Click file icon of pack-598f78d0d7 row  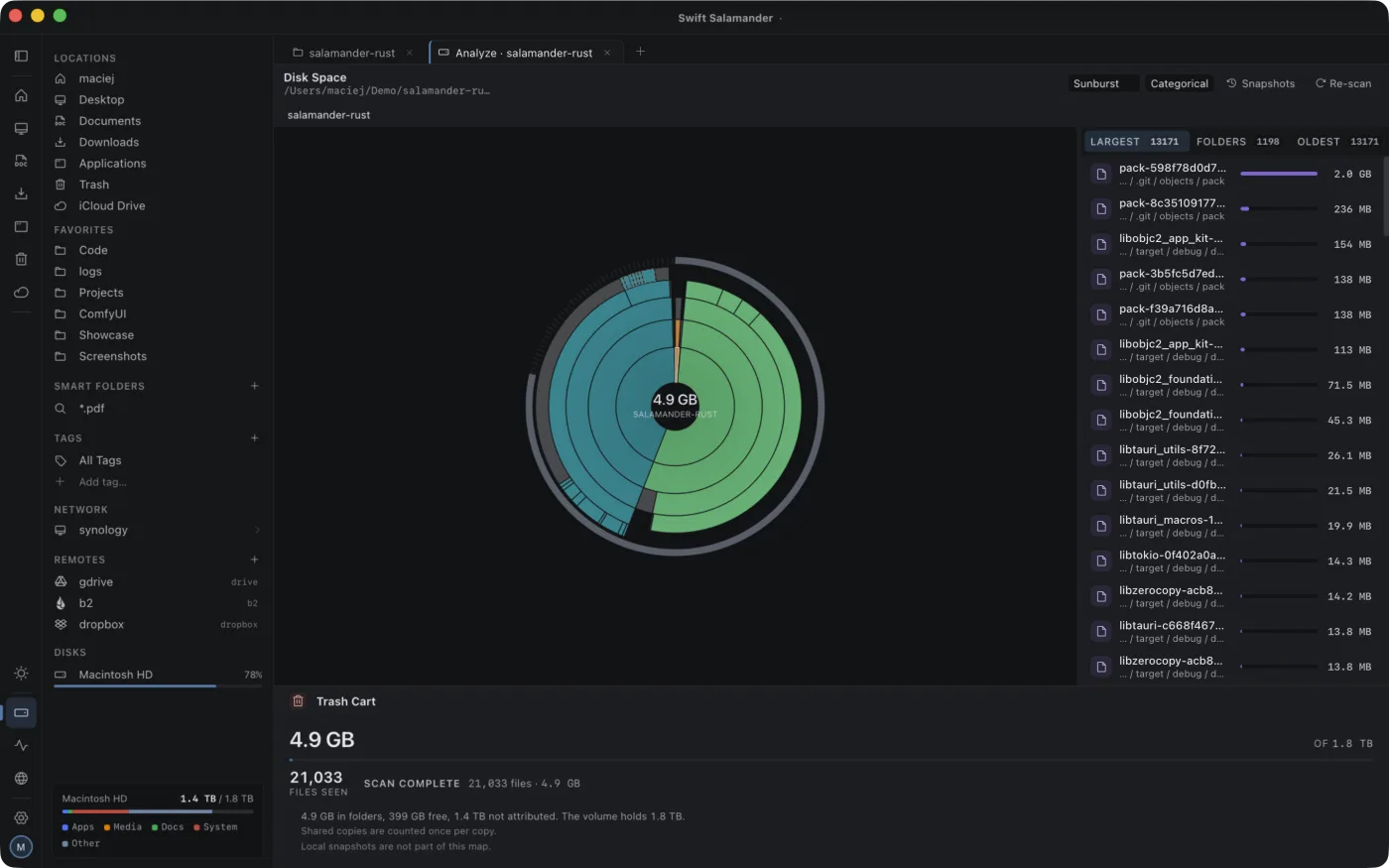pyautogui.click(x=1100, y=175)
